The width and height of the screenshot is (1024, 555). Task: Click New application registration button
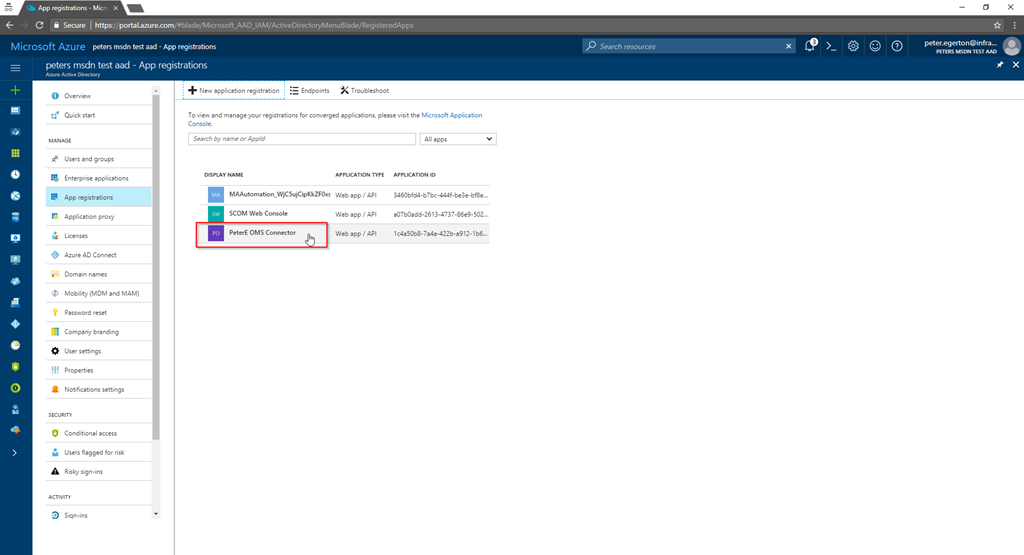click(234, 90)
